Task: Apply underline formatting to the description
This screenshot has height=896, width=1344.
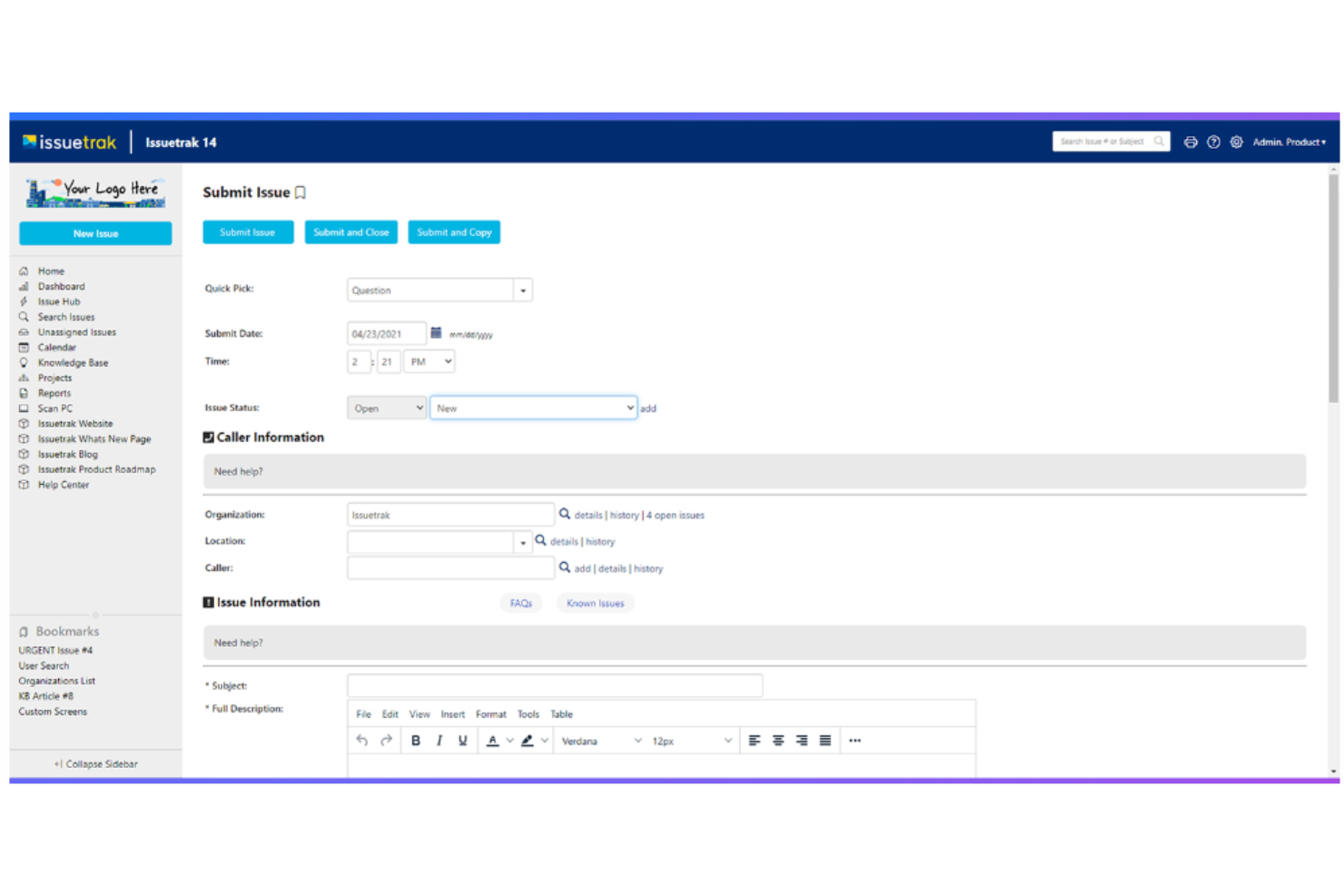Action: pyautogui.click(x=462, y=740)
